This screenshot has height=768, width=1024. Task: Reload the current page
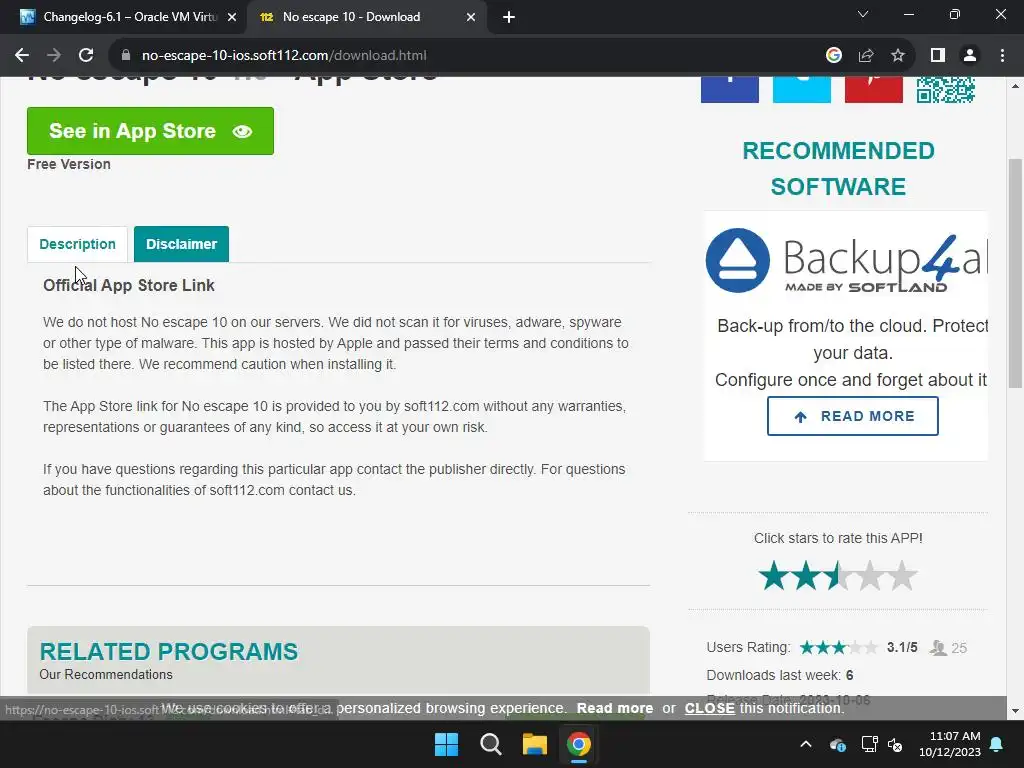[86, 56]
